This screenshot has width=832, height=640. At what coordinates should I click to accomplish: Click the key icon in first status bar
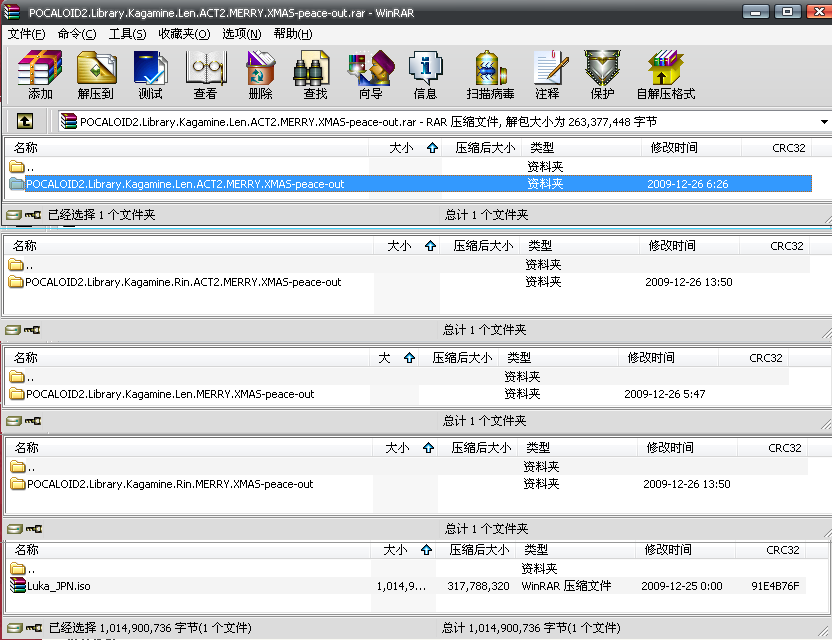(33, 215)
